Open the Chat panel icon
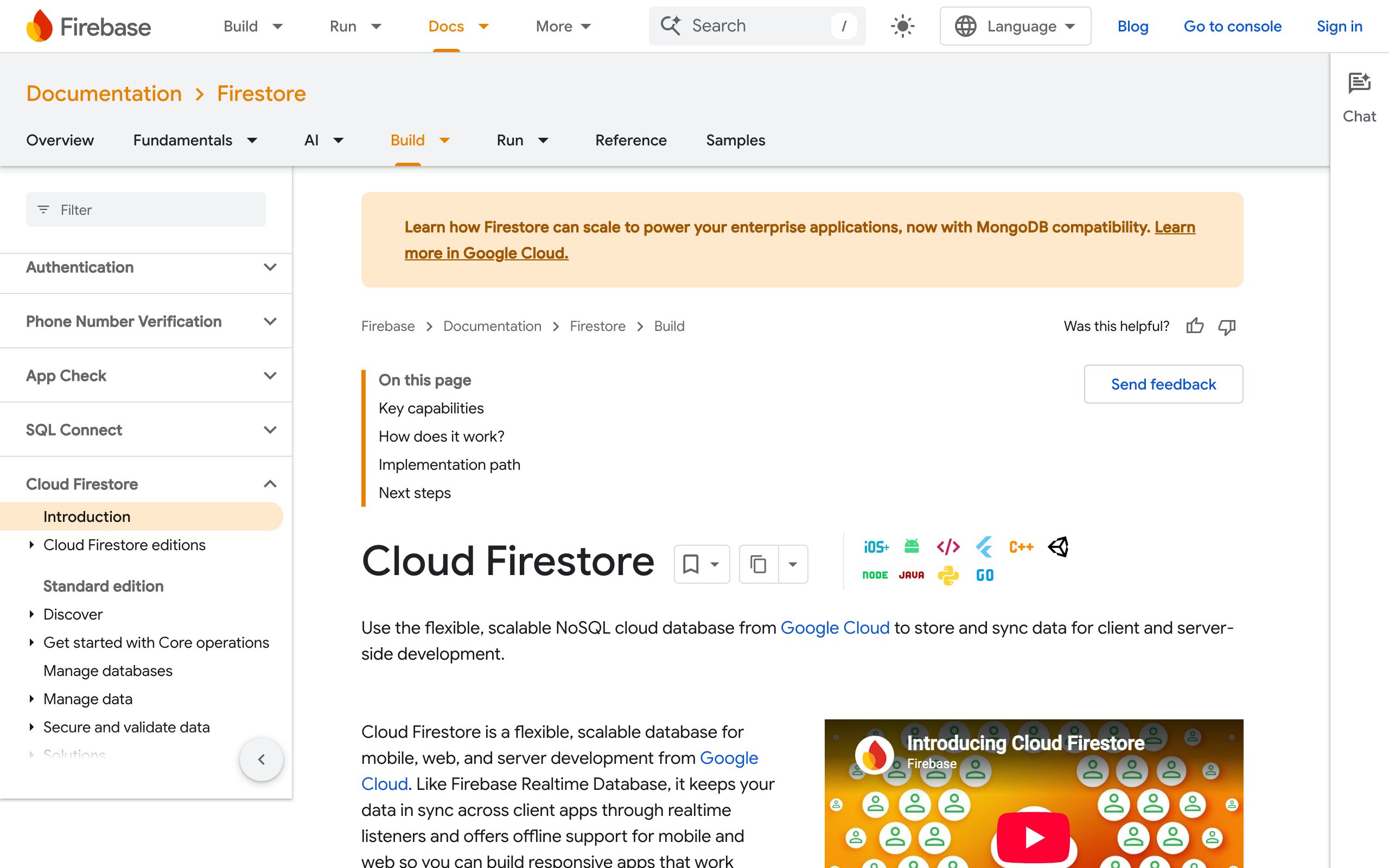Image resolution: width=1389 pixels, height=868 pixels. (x=1359, y=84)
